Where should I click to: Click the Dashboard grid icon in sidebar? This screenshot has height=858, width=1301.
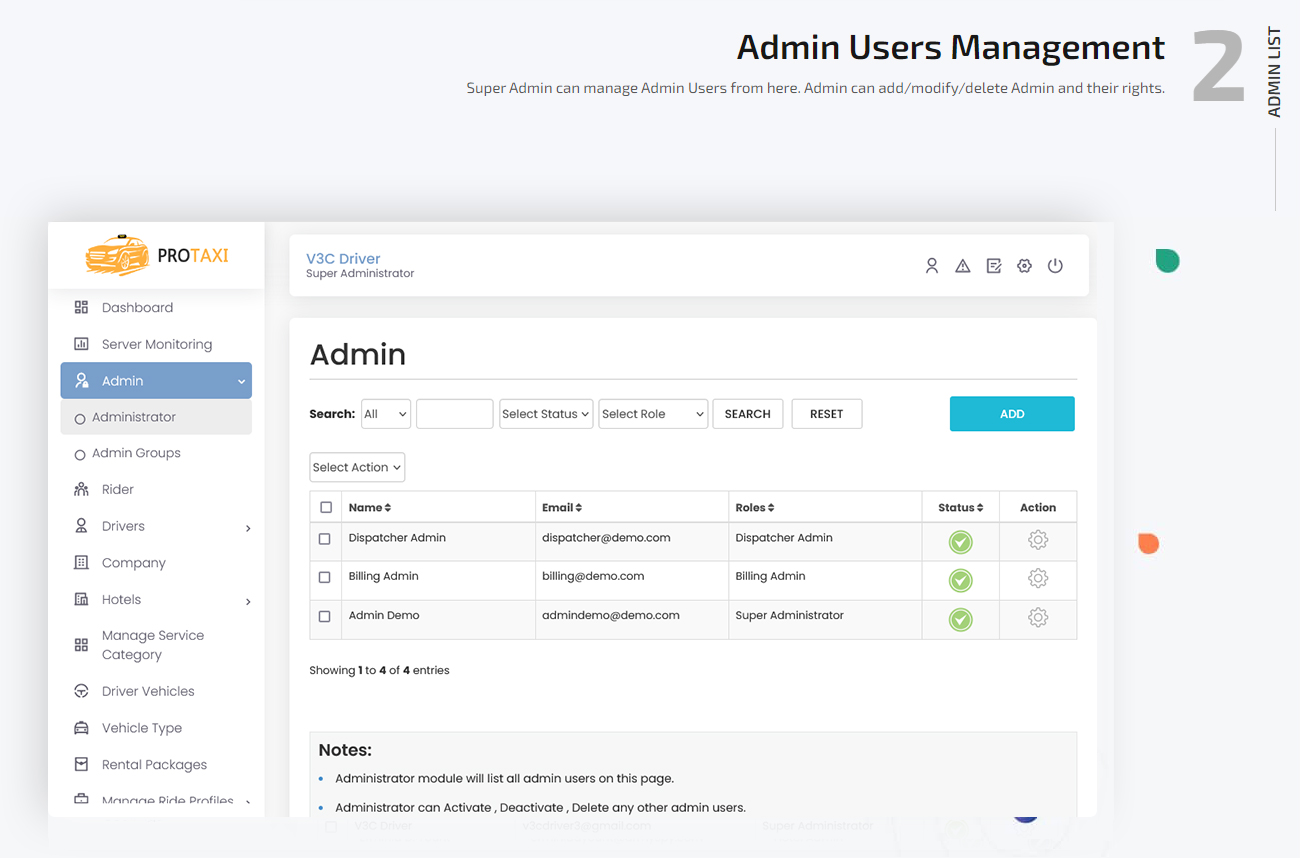(x=81, y=307)
